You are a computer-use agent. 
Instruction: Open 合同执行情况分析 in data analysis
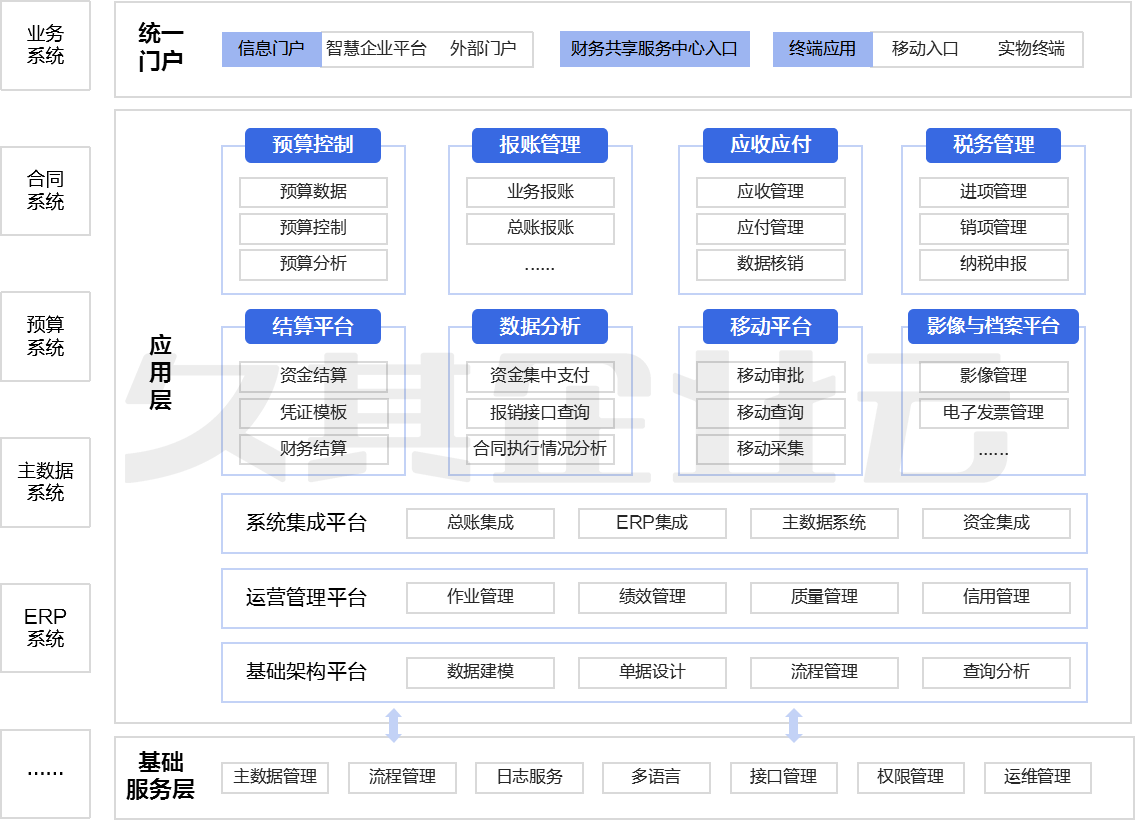point(540,449)
